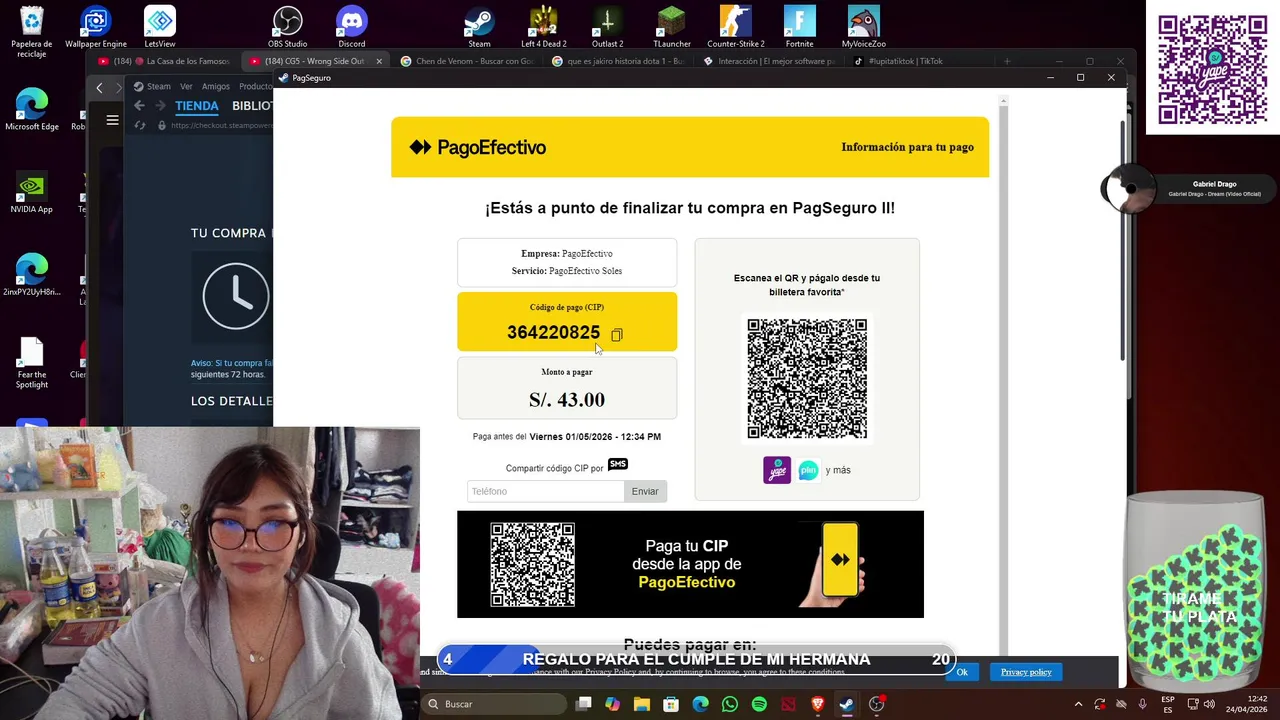The image size is (1280, 720).
Task: Open the Steam menu in Steam window
Action: [x=153, y=86]
